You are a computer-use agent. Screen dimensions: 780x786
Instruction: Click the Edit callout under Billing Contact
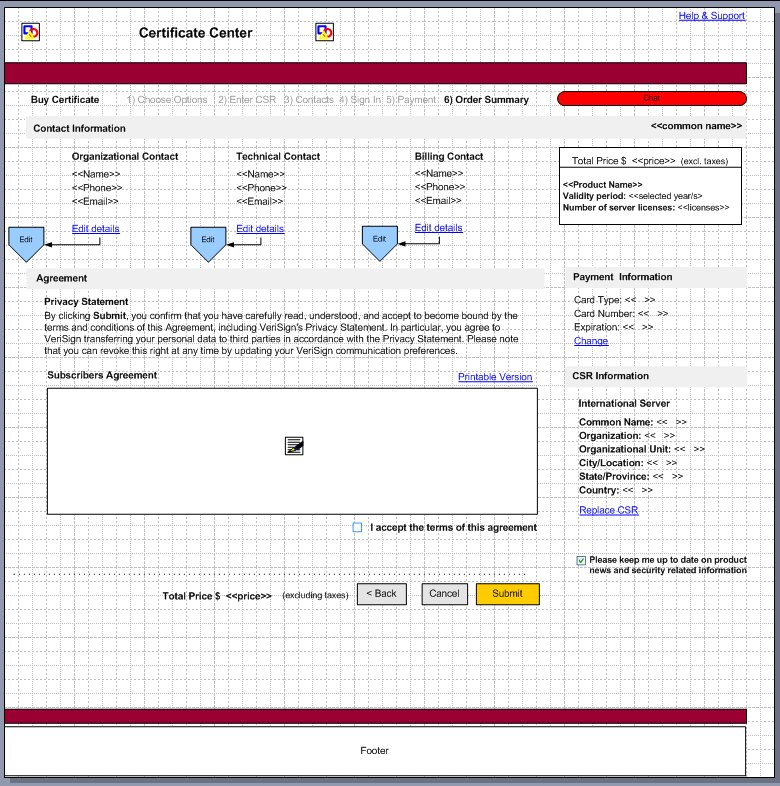coord(380,241)
